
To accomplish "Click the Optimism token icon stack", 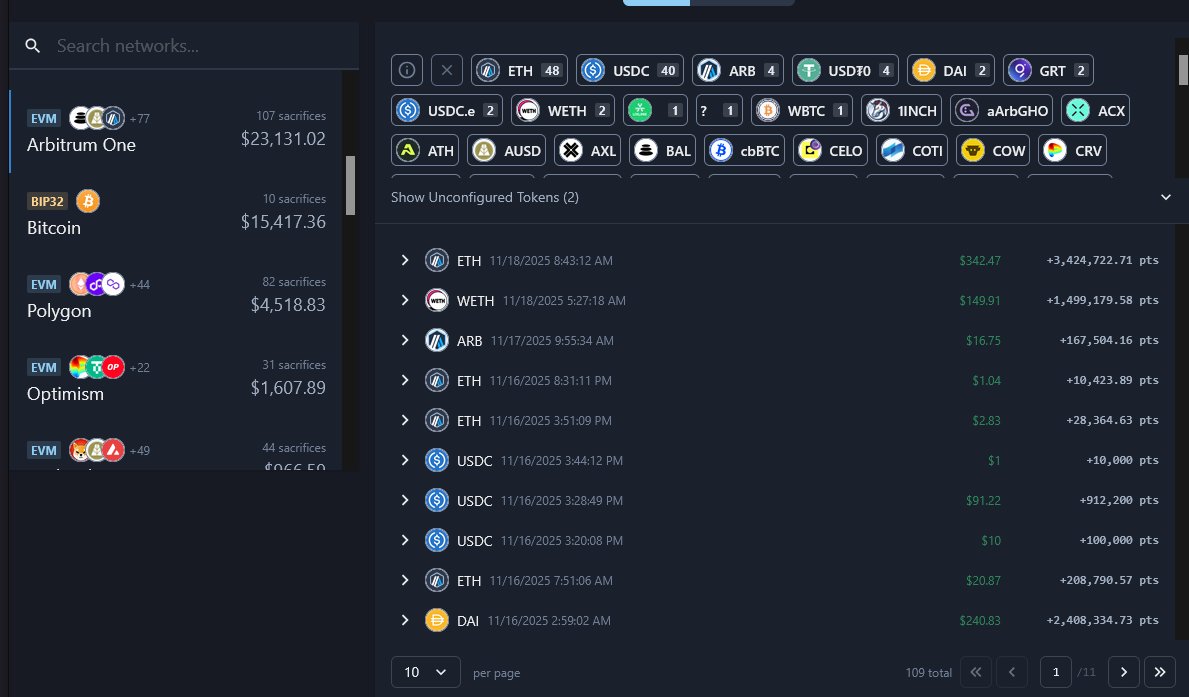I will pos(96,367).
